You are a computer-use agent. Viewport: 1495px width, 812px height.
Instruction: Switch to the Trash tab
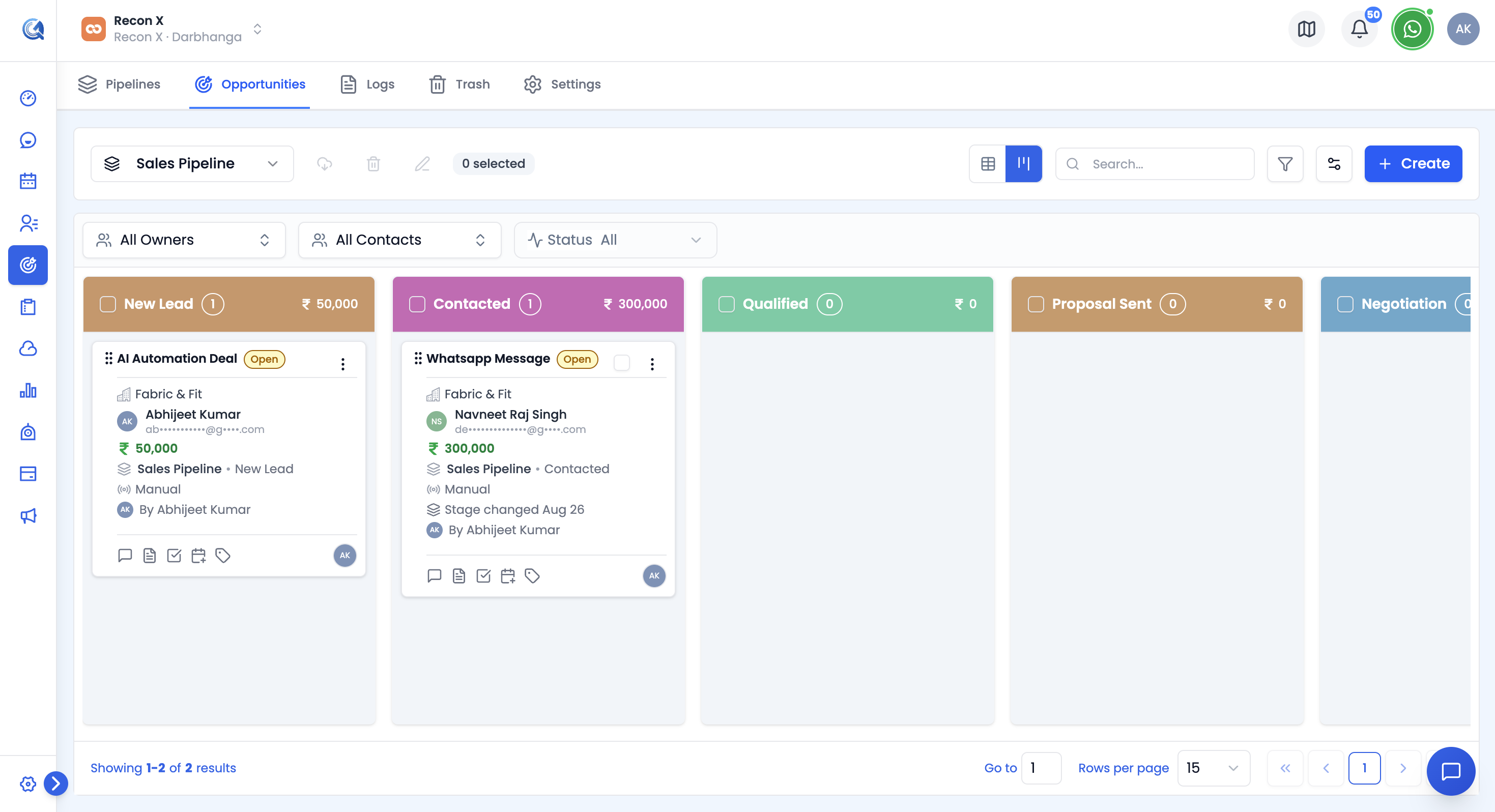459,84
